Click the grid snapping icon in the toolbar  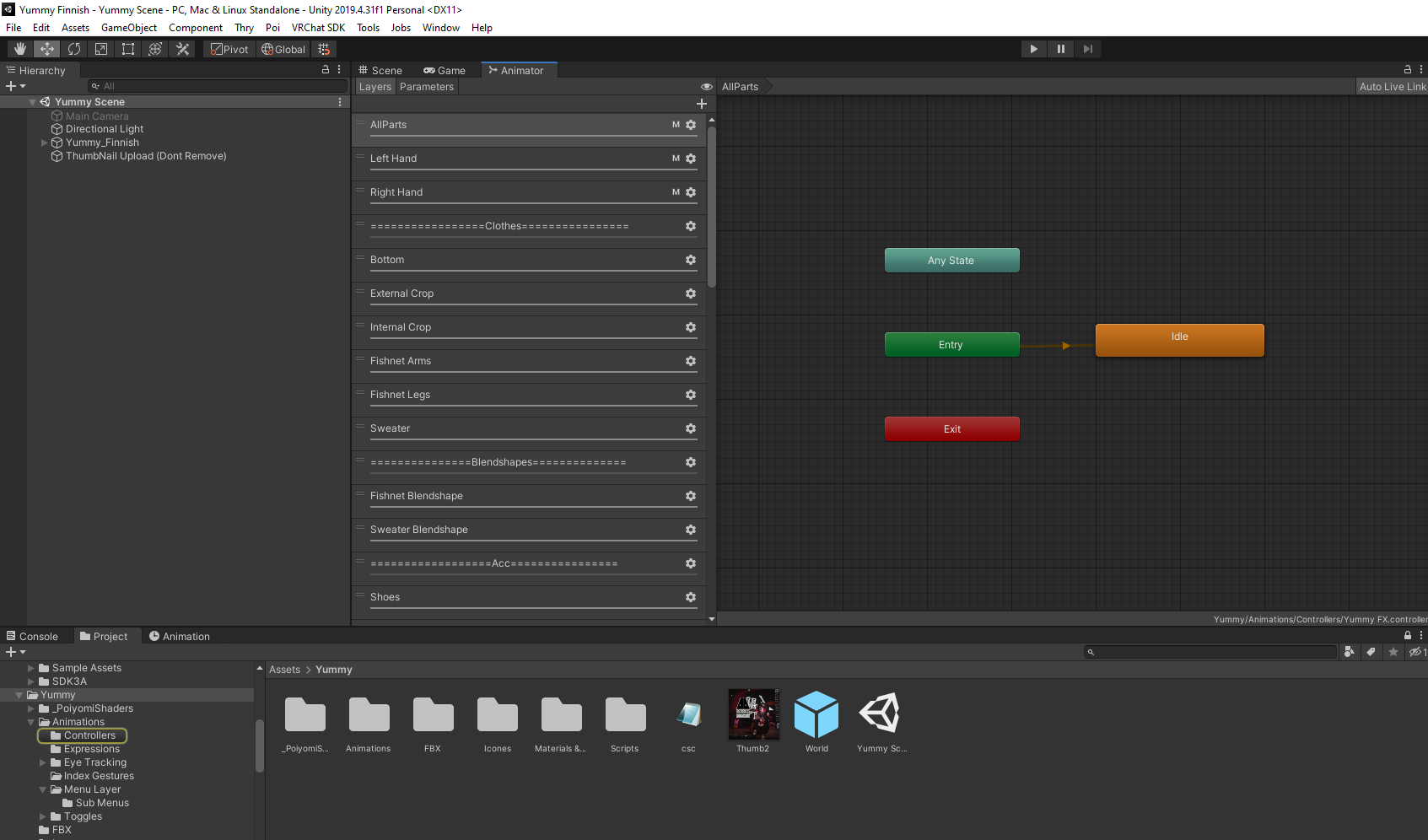[x=324, y=49]
